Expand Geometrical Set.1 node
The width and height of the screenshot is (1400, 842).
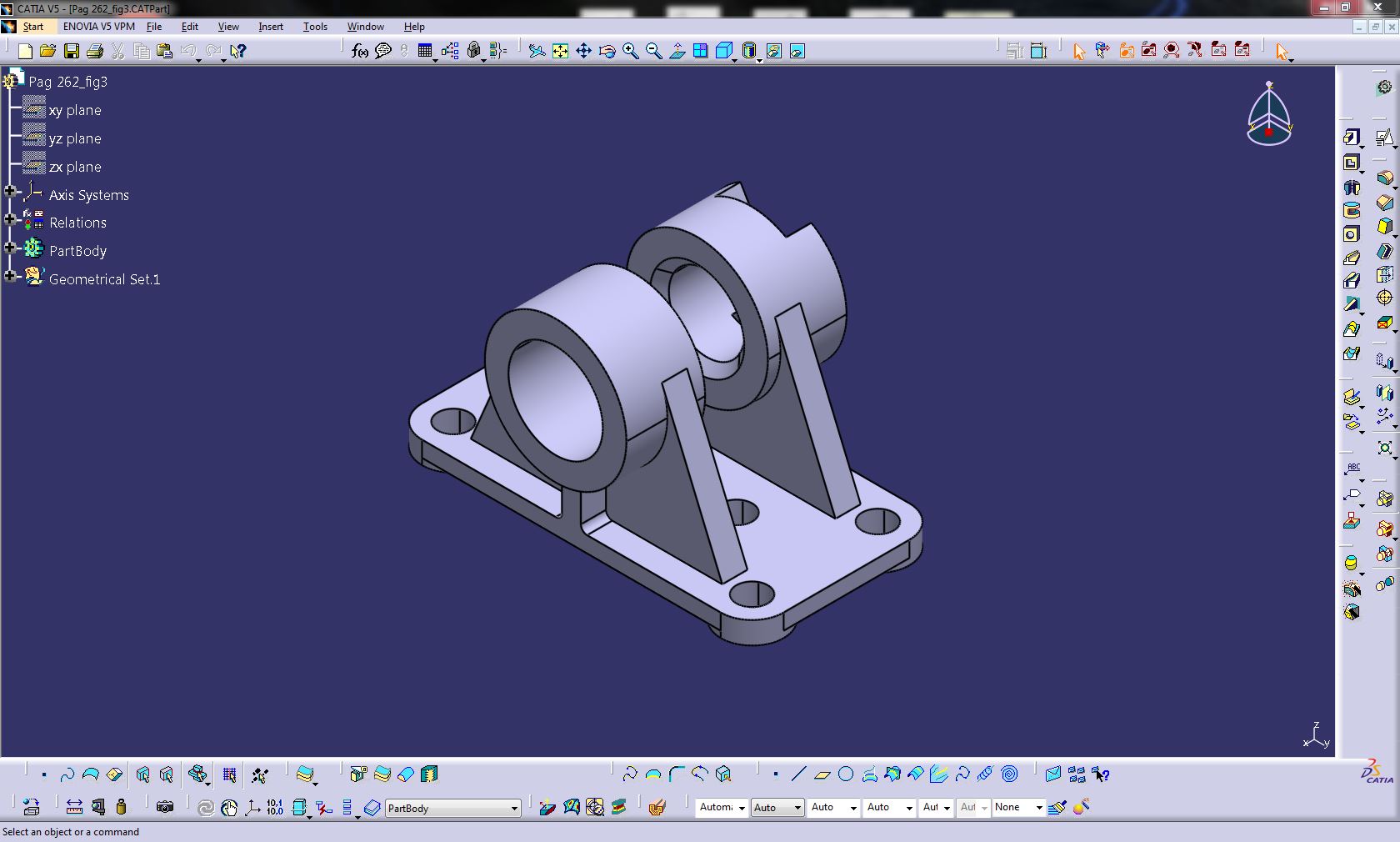click(10, 276)
